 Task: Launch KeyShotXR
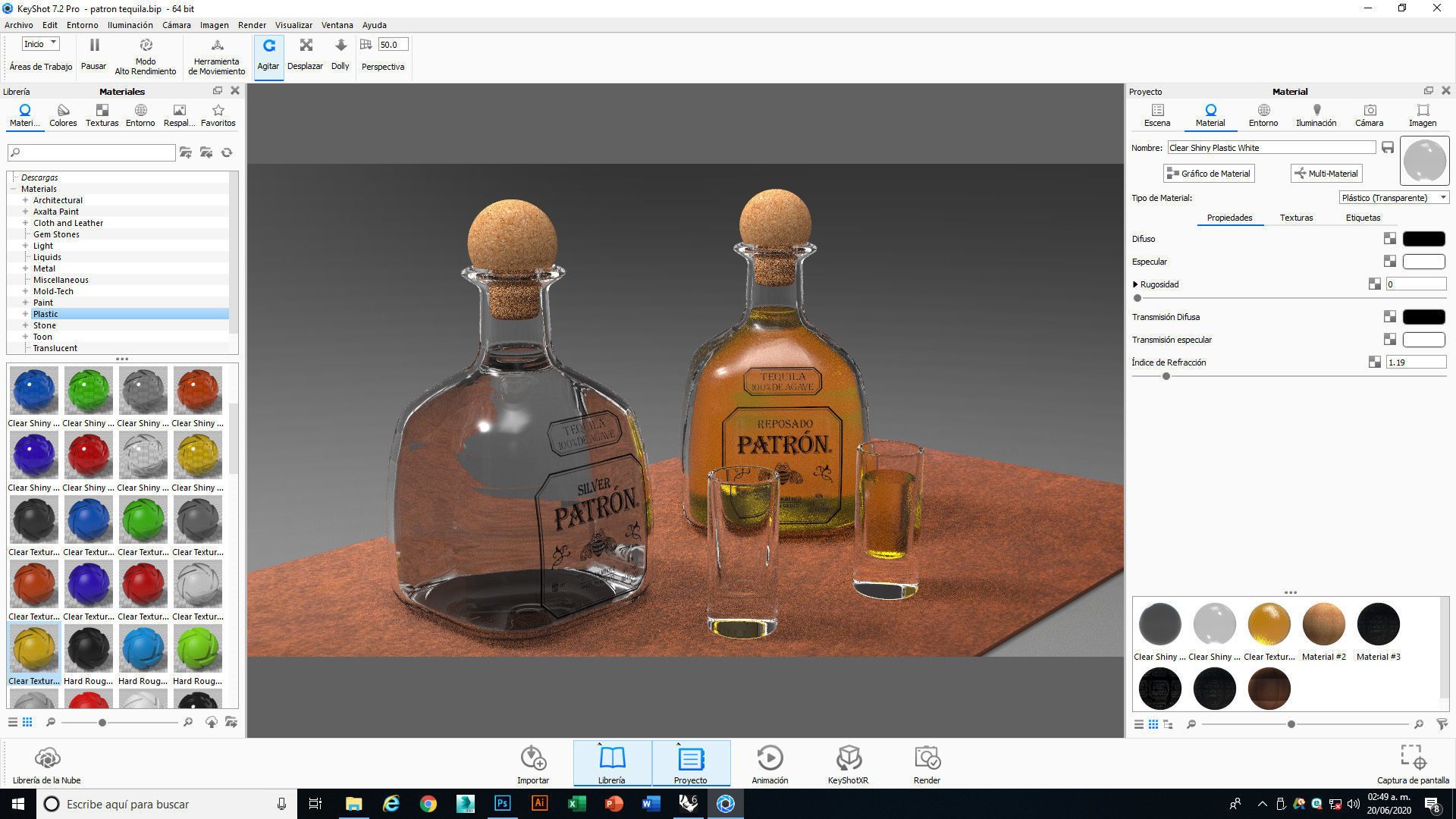point(848,764)
